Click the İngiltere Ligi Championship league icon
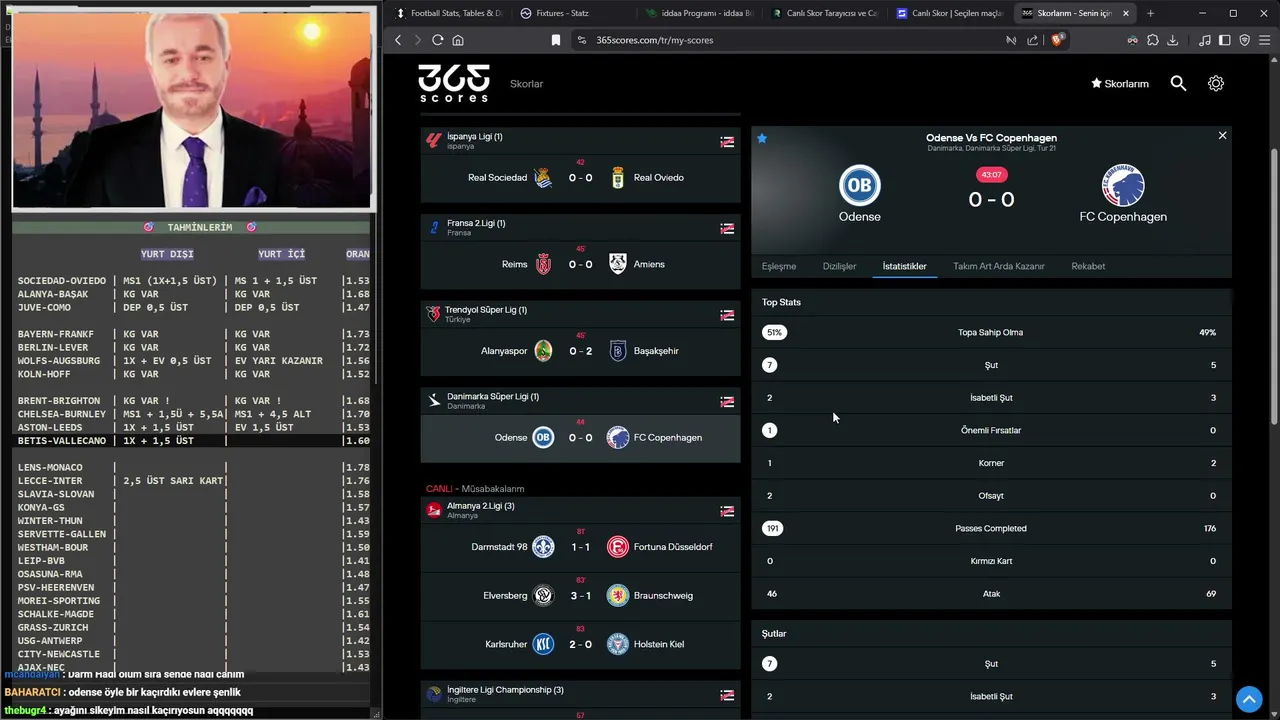Image resolution: width=1280 pixels, height=720 pixels. click(434, 694)
